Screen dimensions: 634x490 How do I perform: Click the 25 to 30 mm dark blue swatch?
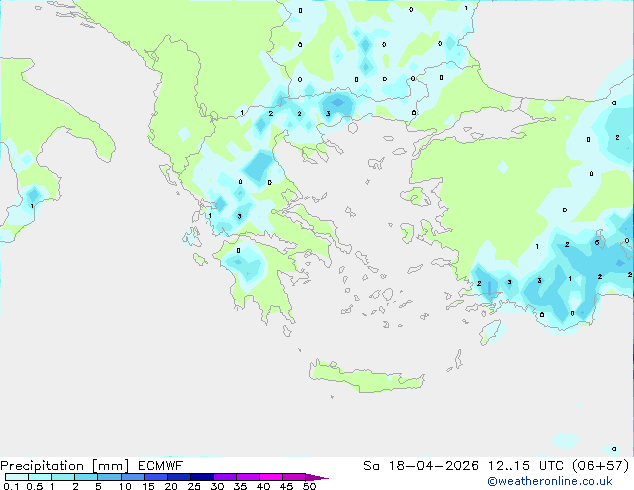click(201, 477)
